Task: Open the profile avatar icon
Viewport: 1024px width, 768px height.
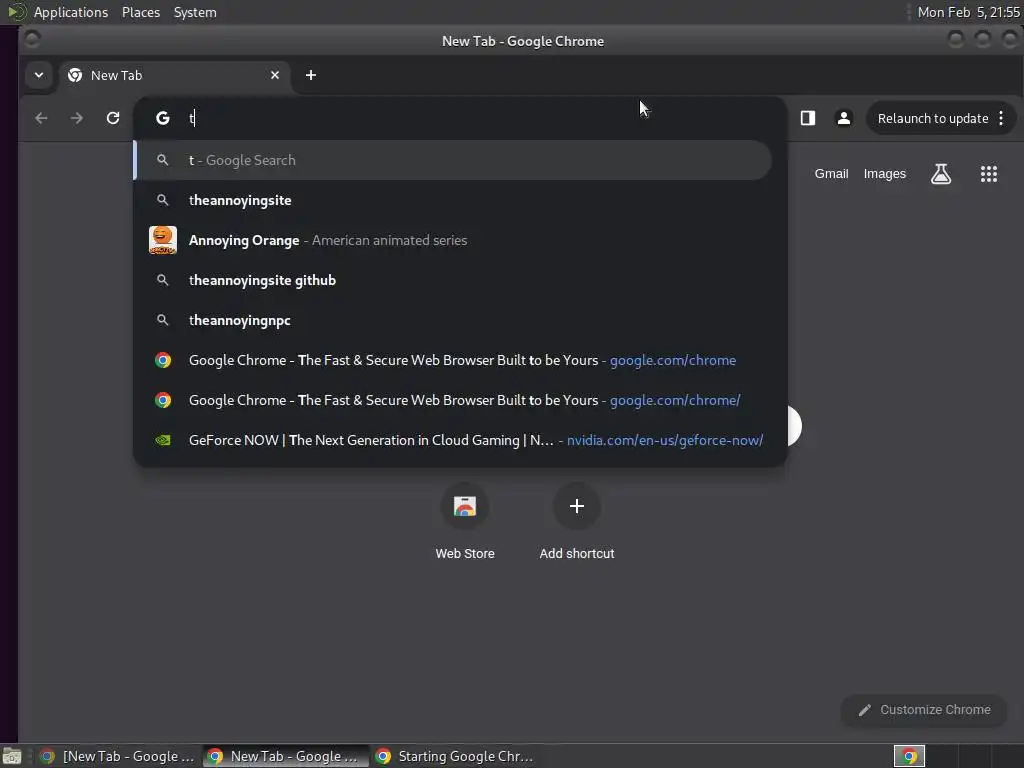Action: point(844,118)
